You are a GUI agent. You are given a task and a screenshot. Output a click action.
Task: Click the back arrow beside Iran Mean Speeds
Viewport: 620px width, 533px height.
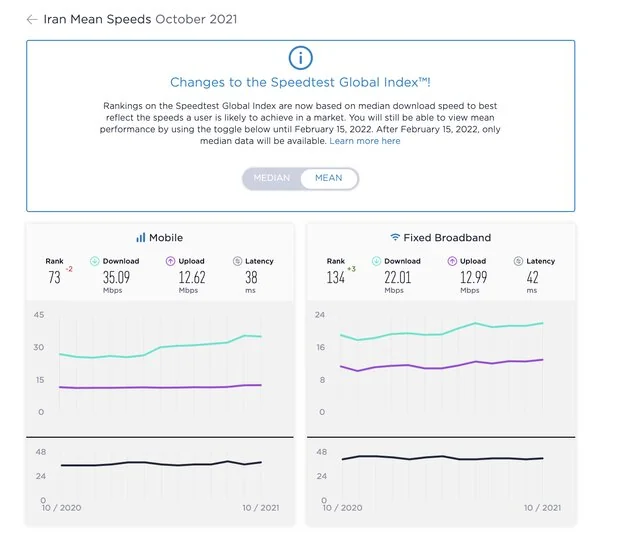(x=32, y=19)
